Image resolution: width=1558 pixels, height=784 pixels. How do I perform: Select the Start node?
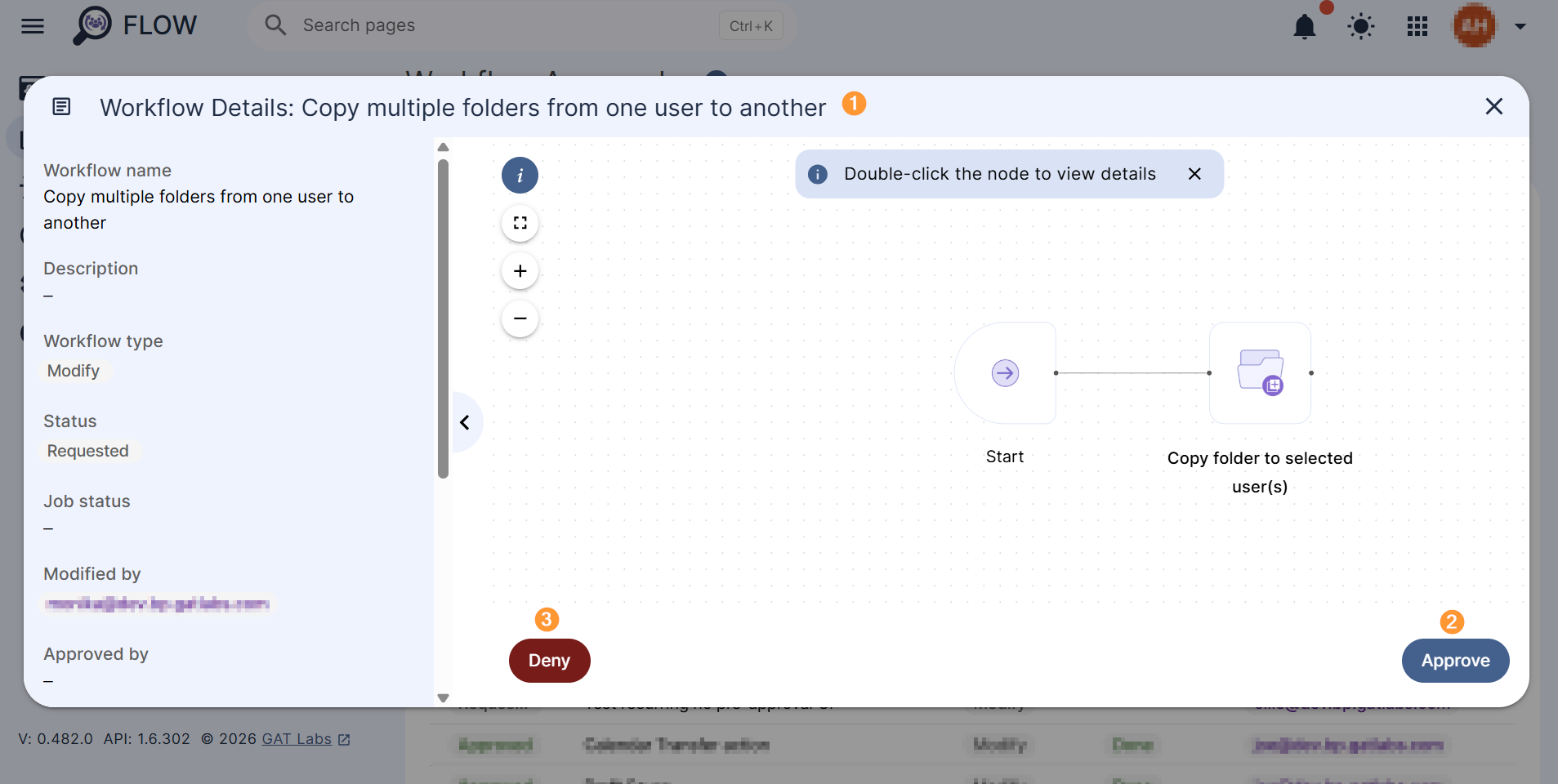click(x=1005, y=373)
